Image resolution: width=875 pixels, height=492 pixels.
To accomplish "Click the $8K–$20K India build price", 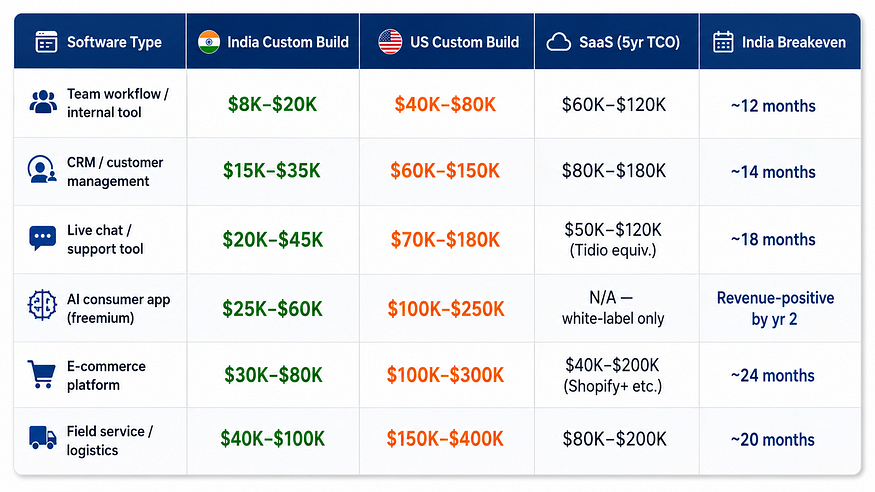I will (x=272, y=104).
